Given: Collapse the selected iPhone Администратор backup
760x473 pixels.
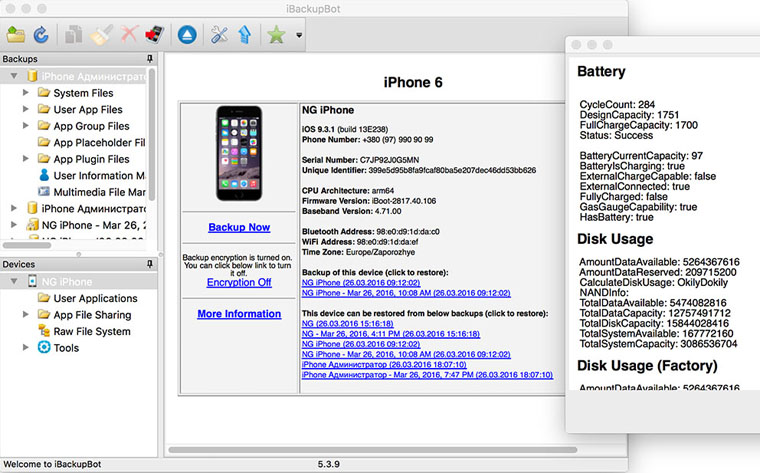Looking at the screenshot, I should (x=14, y=76).
